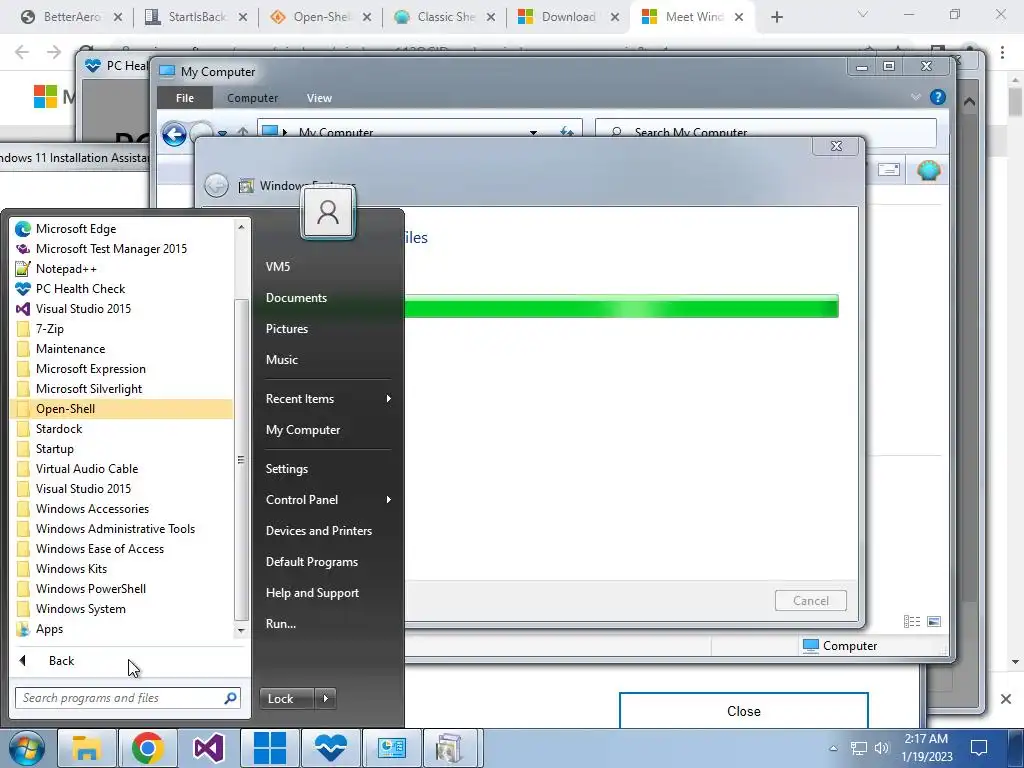This screenshot has height=768, width=1024.
Task: Switch to PC Health Check taskbar button
Action: 330,748
